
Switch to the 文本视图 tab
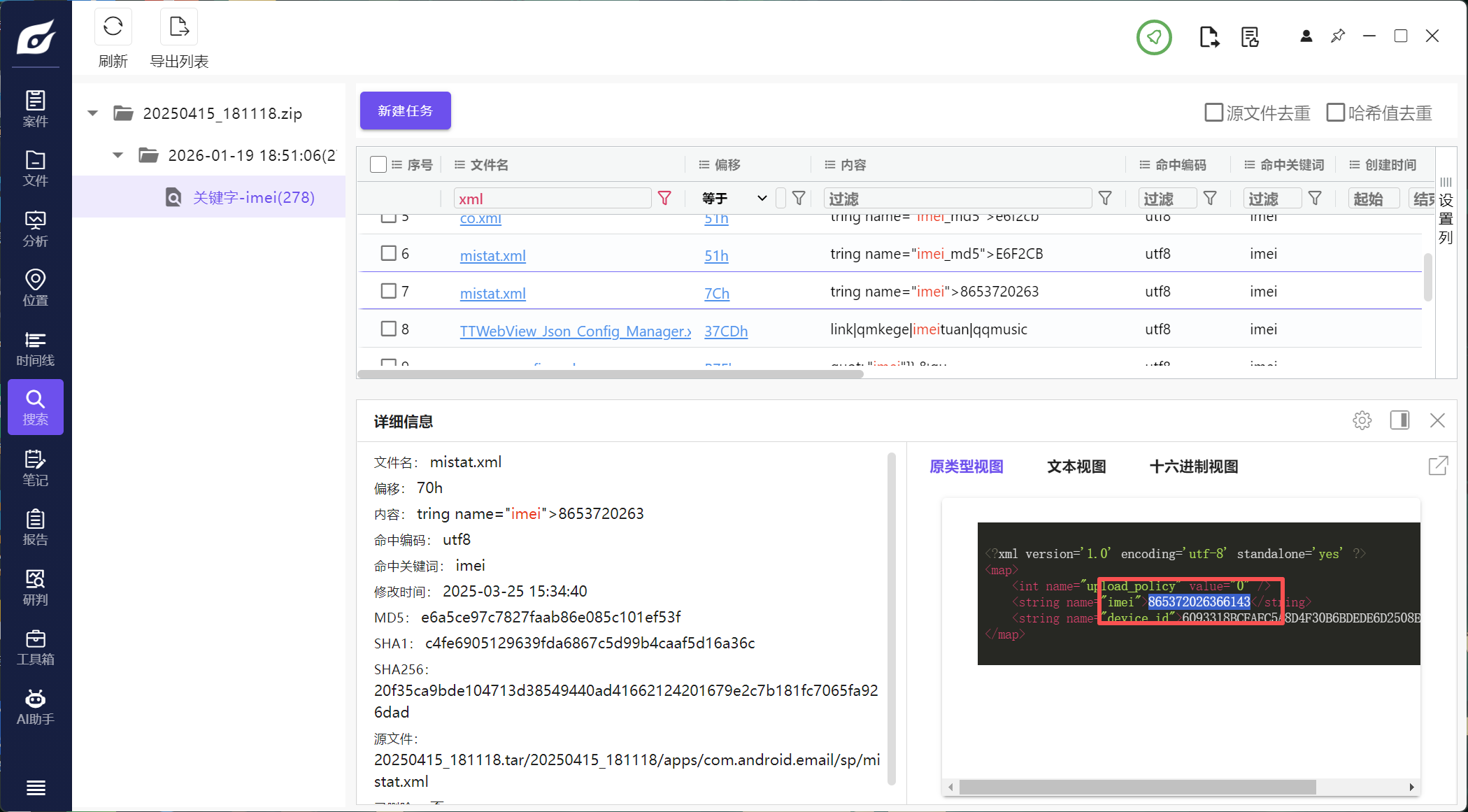point(1076,466)
